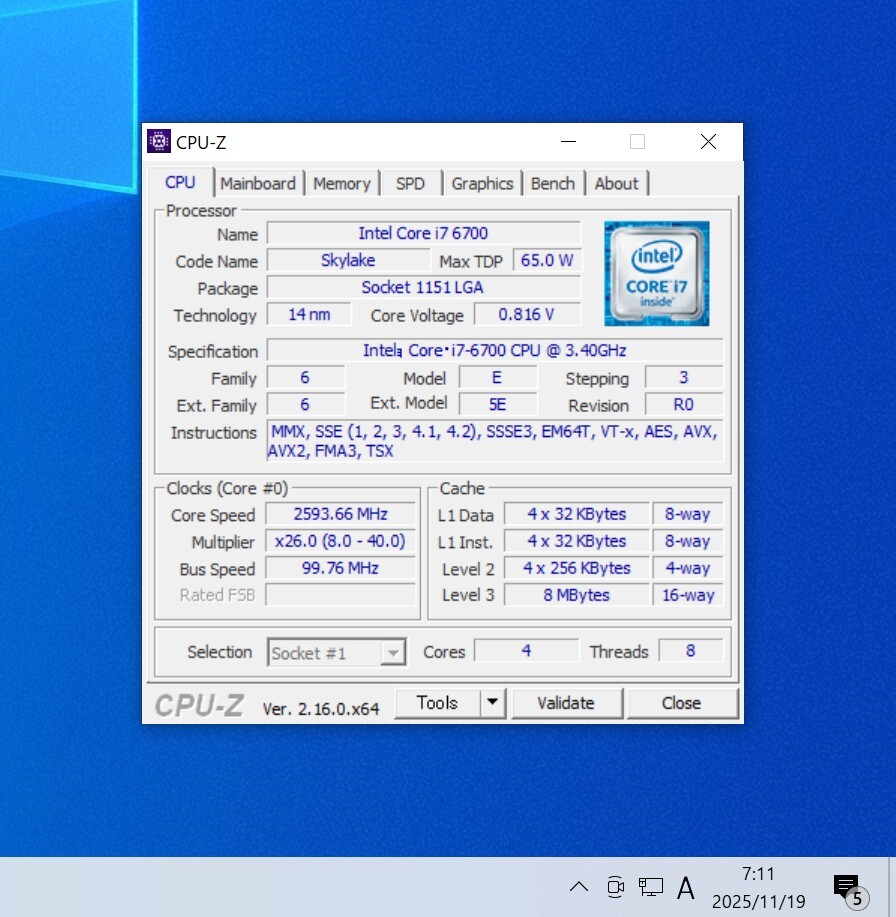Image resolution: width=896 pixels, height=917 pixels.
Task: Expand the Tools dropdown arrow
Action: (492, 703)
